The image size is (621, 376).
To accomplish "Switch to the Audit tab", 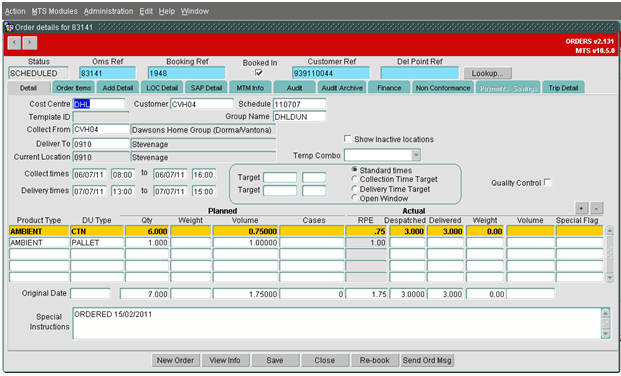I will tap(295, 88).
